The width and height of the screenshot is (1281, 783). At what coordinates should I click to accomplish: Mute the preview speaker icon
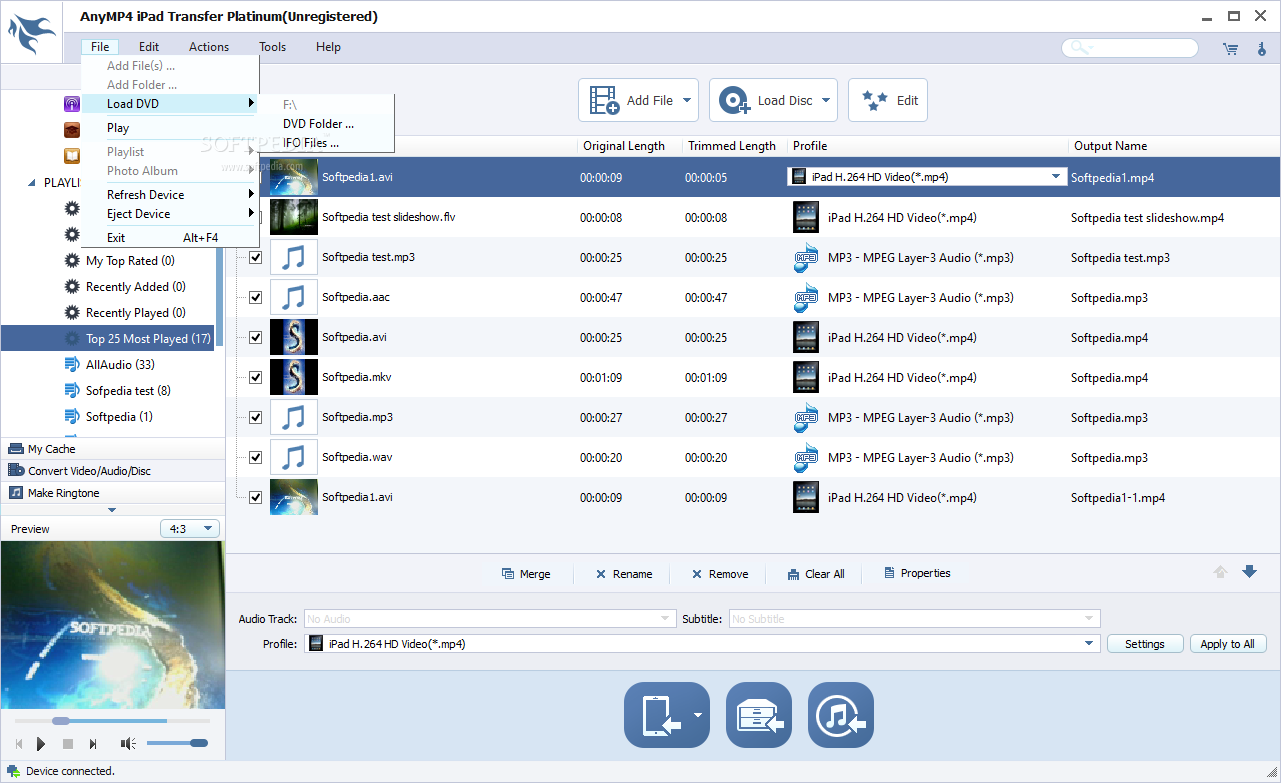tap(128, 744)
